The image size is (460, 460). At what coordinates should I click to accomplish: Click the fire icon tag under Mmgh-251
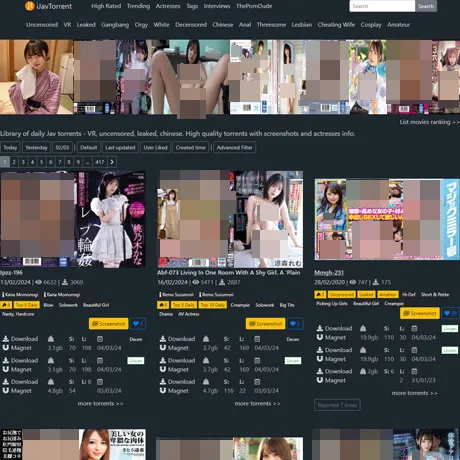click(320, 294)
